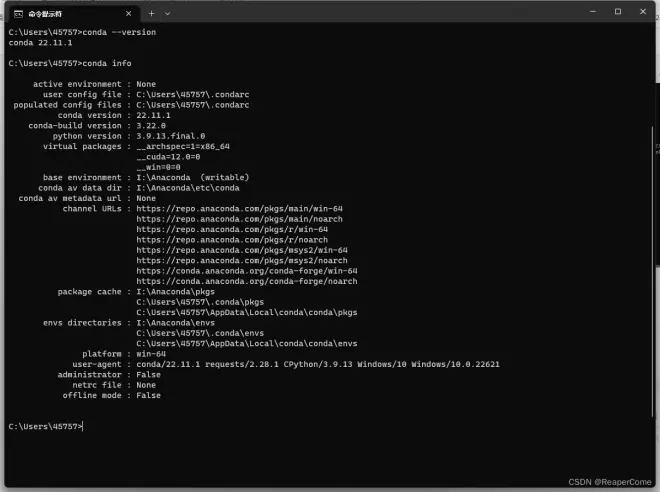Click the .conda\envs path
The image size is (660, 492).
click(200, 333)
